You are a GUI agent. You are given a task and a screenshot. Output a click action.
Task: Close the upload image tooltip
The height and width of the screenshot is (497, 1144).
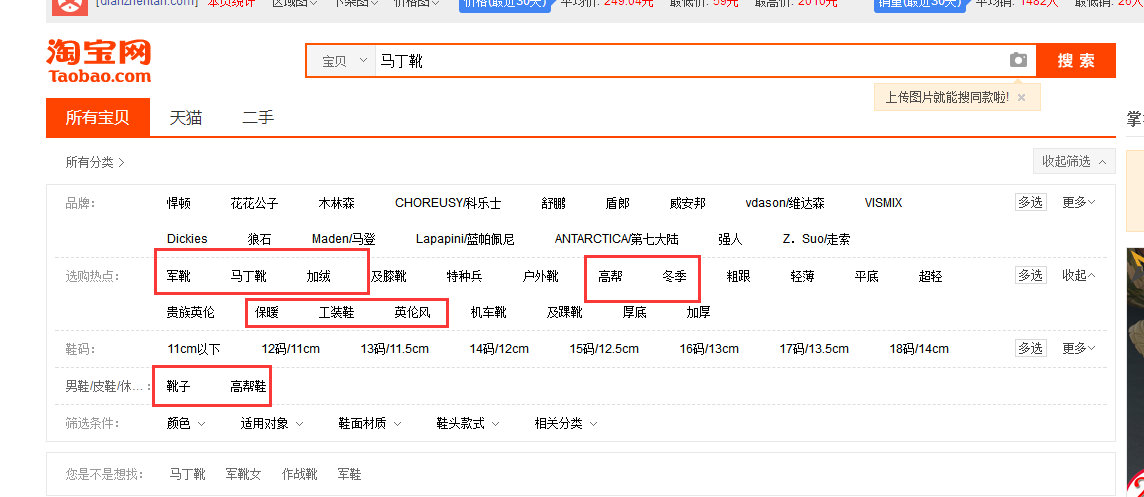point(1021,97)
